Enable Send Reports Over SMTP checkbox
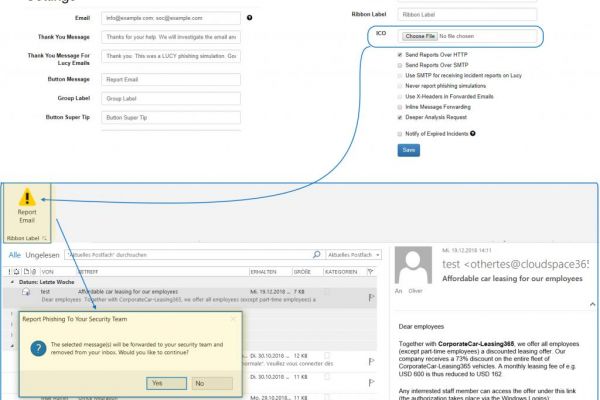Screen dimensions: 600x400 point(399,64)
